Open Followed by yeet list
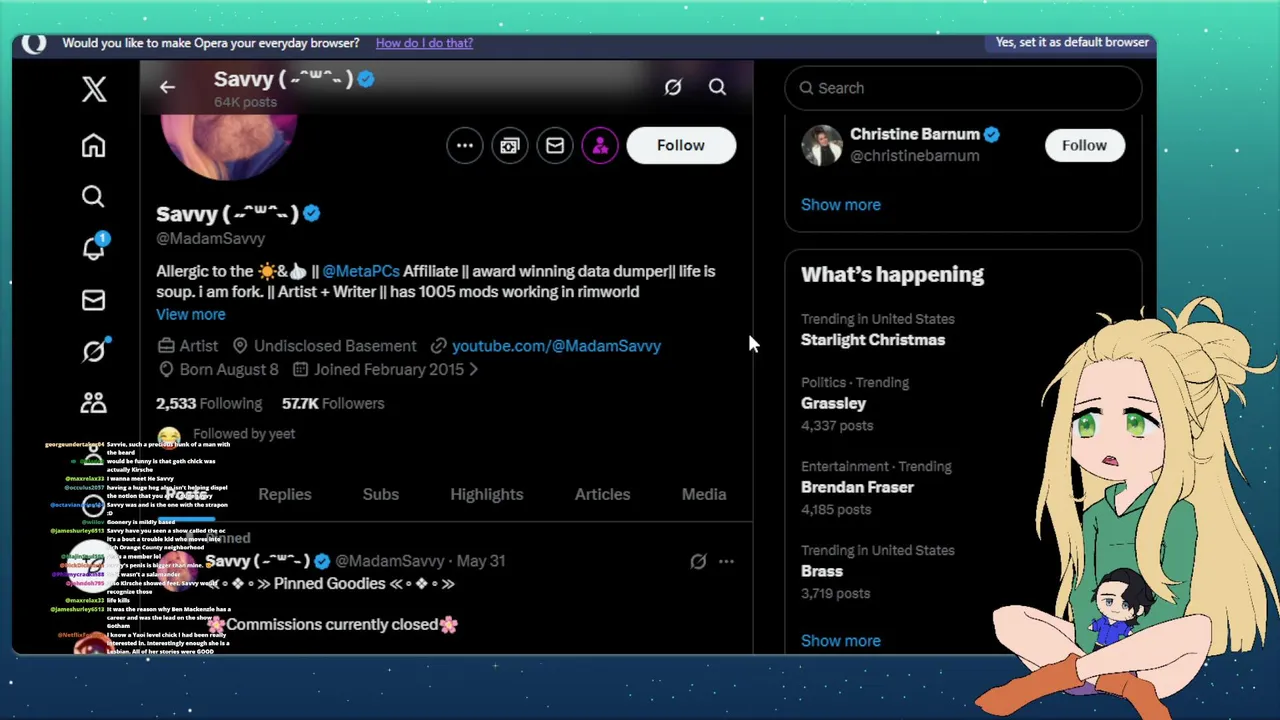 pyautogui.click(x=244, y=434)
